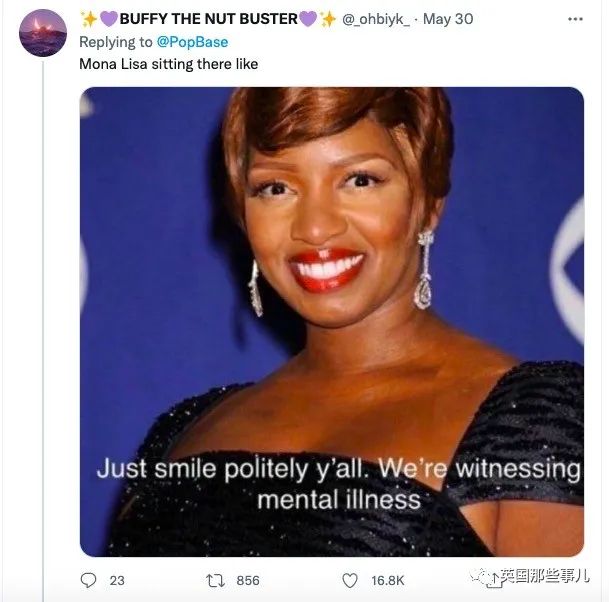Retweet using the arrows icon

pyautogui.click(x=215, y=581)
